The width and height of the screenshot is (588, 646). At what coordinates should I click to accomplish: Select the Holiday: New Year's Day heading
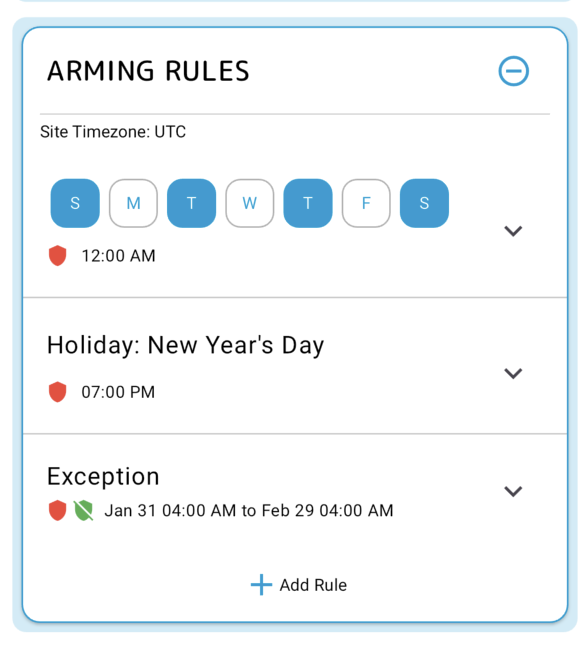pyautogui.click(x=185, y=345)
